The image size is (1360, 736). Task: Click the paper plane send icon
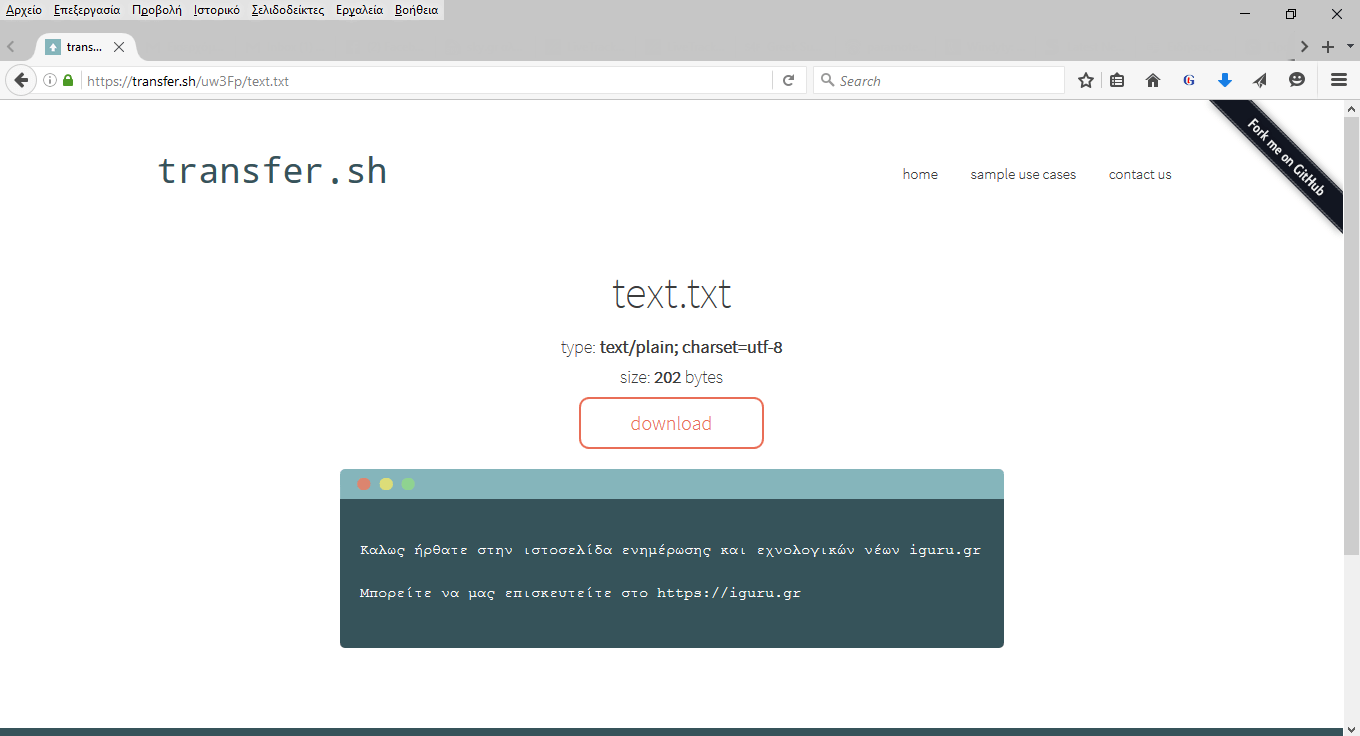[x=1260, y=81]
